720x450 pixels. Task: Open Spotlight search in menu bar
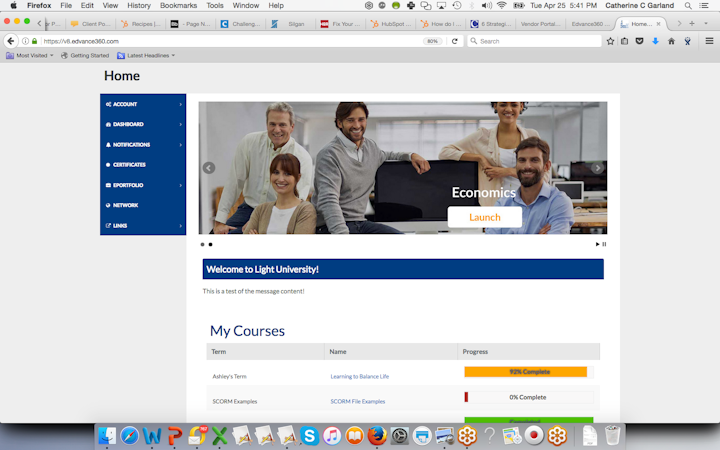(688, 6)
